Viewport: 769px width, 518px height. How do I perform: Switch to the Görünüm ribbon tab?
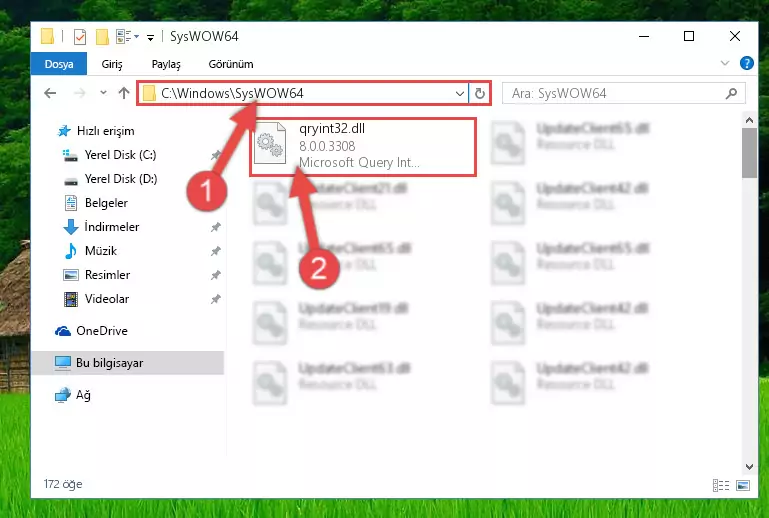click(x=231, y=64)
